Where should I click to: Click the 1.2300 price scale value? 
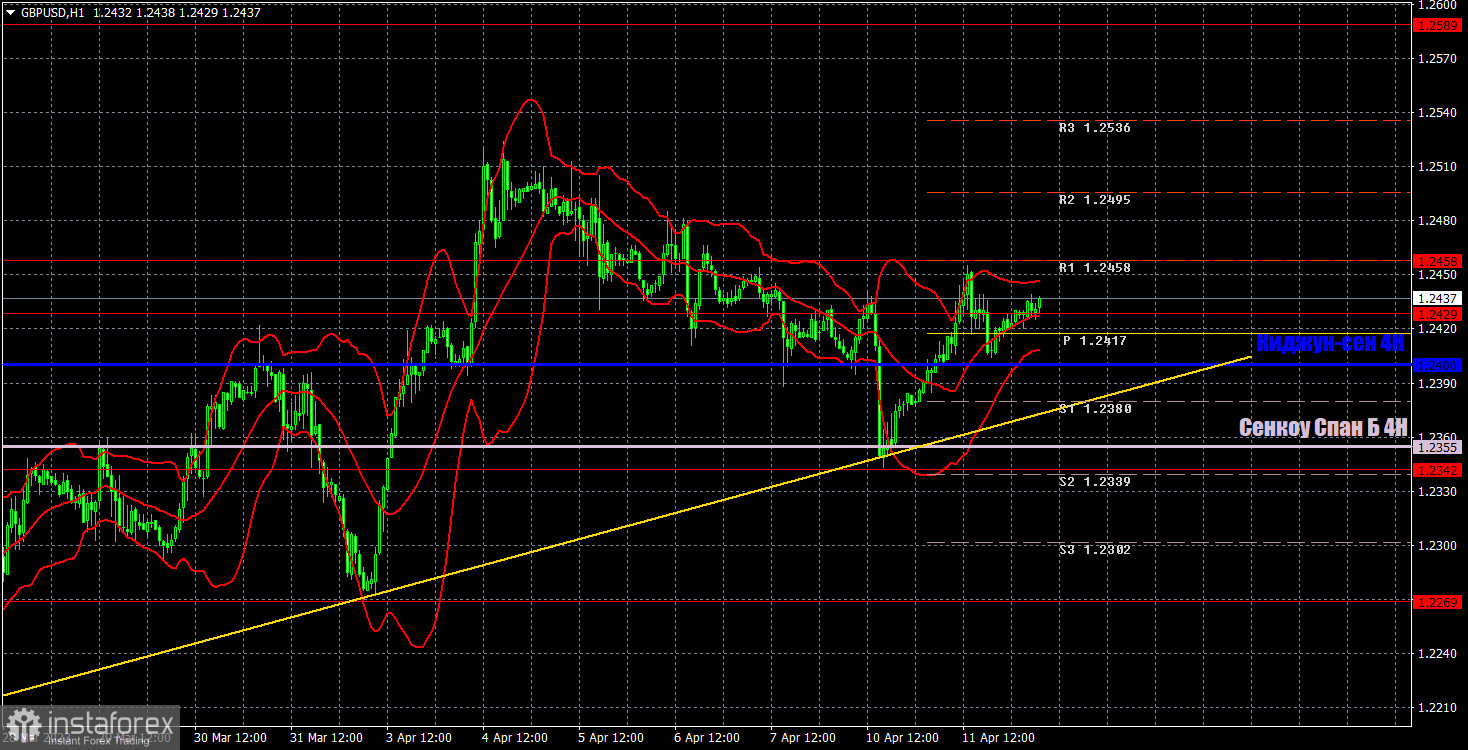(1436, 545)
